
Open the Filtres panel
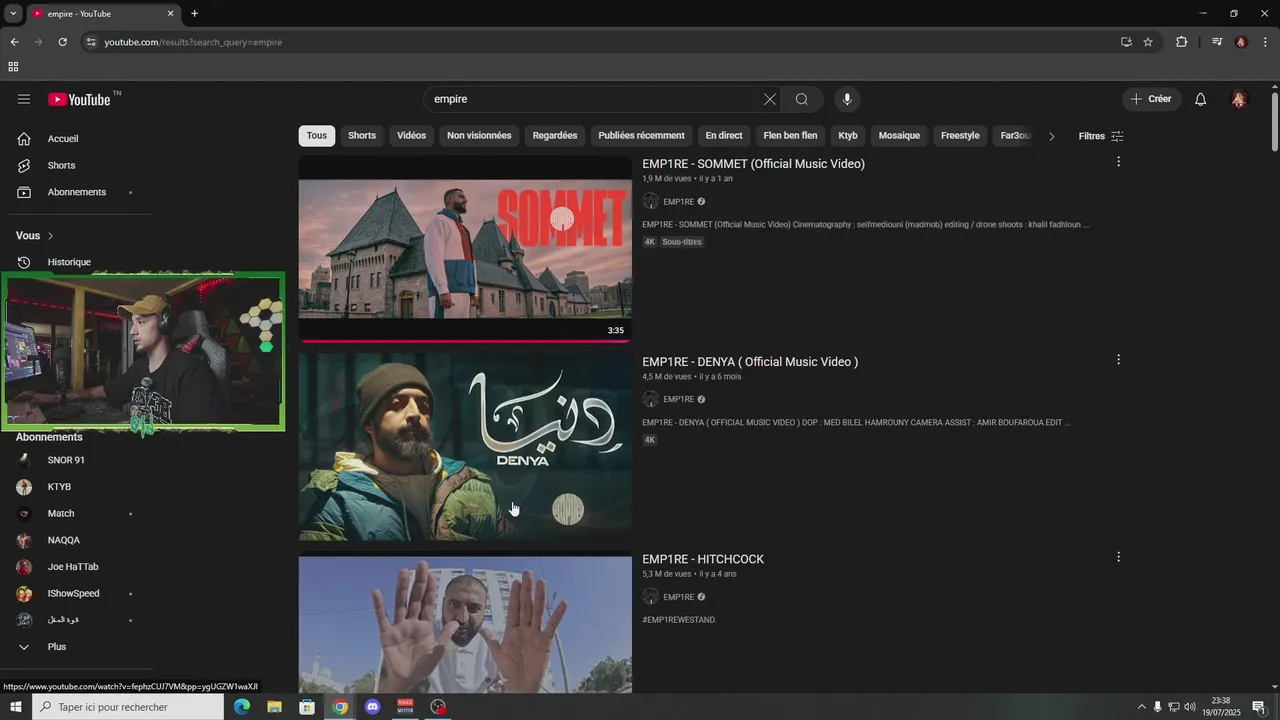click(x=1101, y=136)
